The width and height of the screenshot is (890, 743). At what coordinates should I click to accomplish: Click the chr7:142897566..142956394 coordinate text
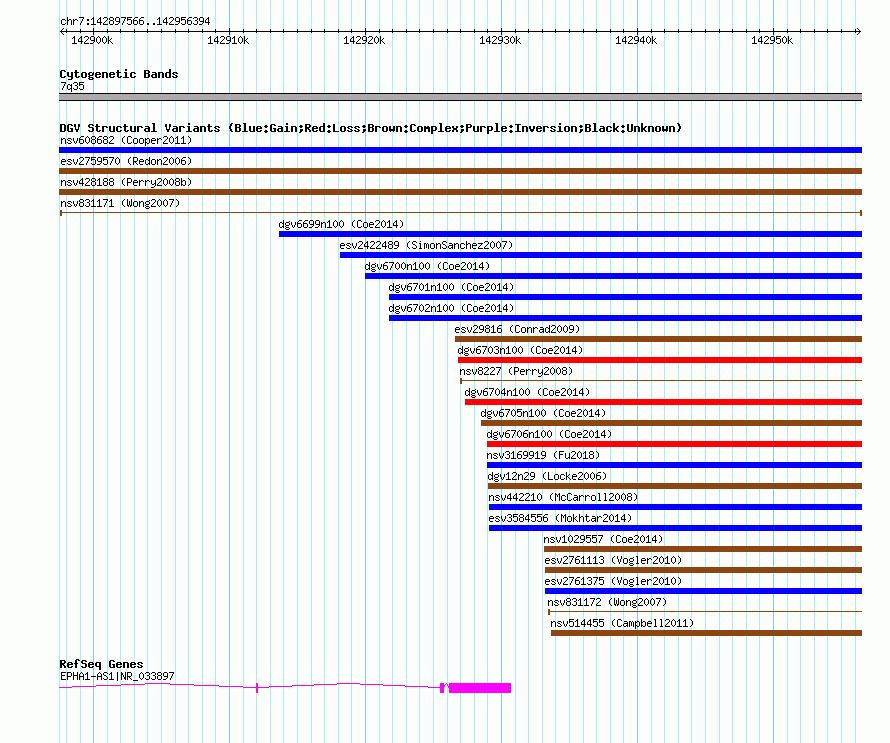pos(135,21)
